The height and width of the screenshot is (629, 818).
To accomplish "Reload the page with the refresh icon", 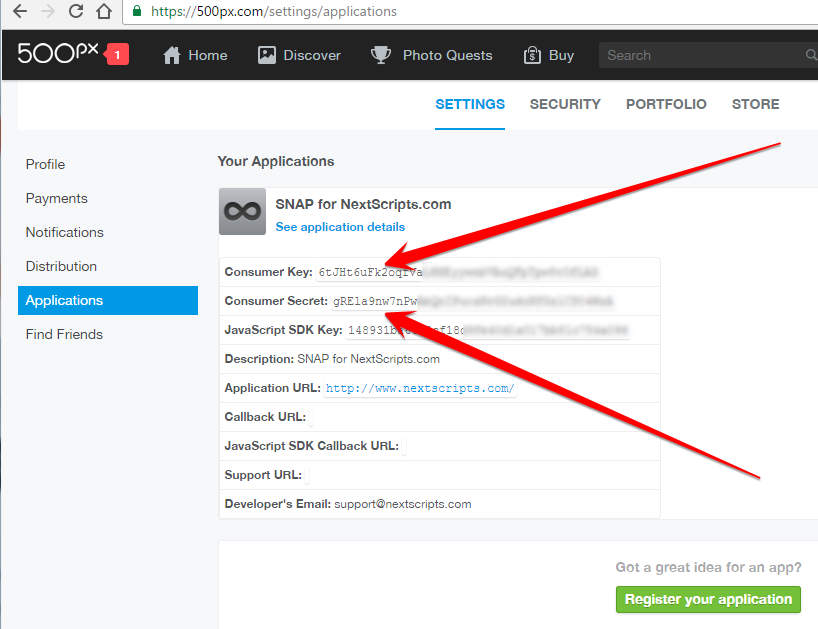I will (x=76, y=11).
